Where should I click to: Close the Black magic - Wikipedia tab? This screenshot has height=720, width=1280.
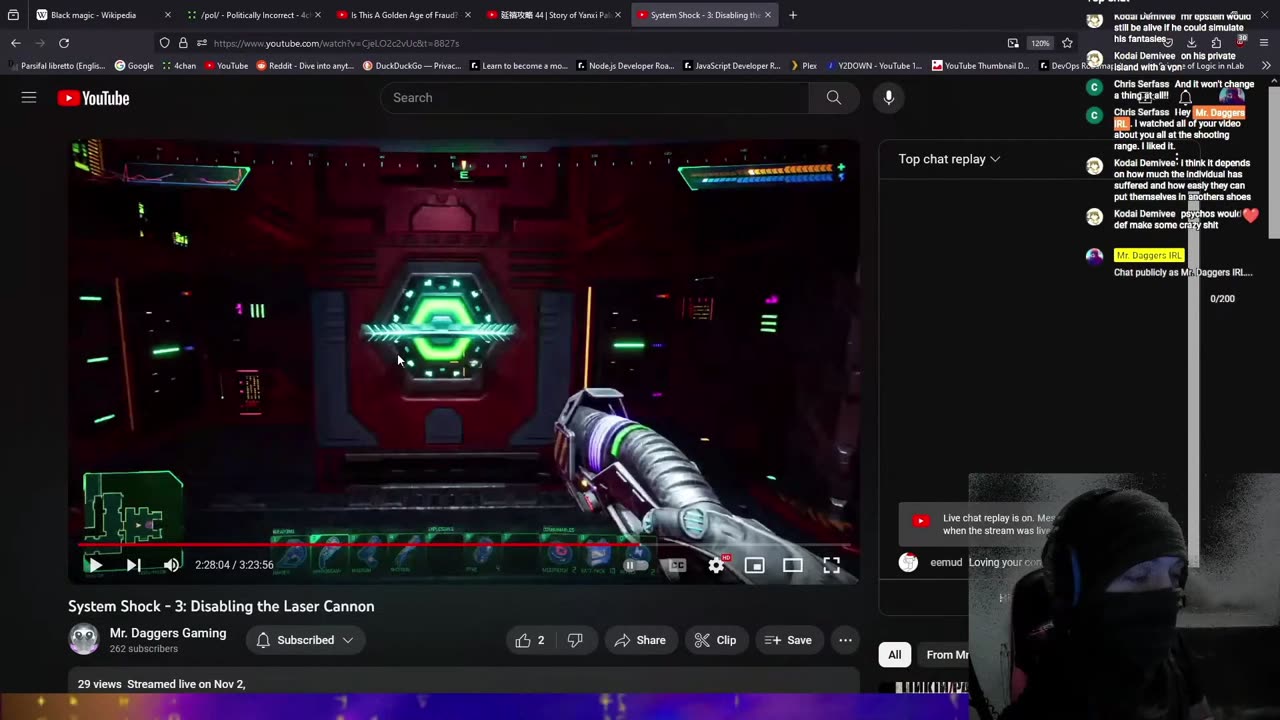tap(167, 15)
